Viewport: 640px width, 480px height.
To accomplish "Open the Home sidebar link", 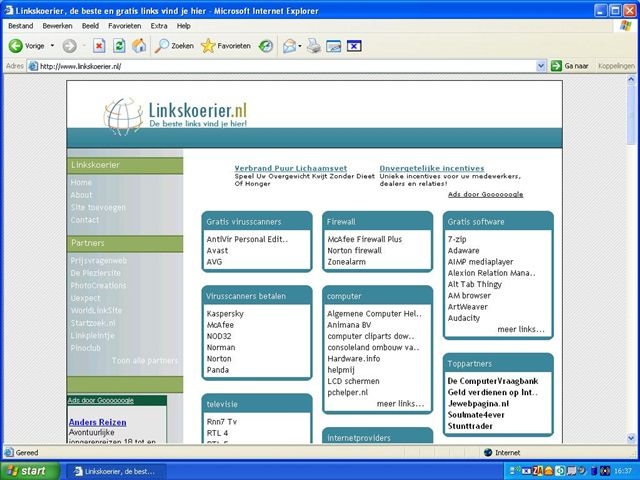I will coord(81,182).
